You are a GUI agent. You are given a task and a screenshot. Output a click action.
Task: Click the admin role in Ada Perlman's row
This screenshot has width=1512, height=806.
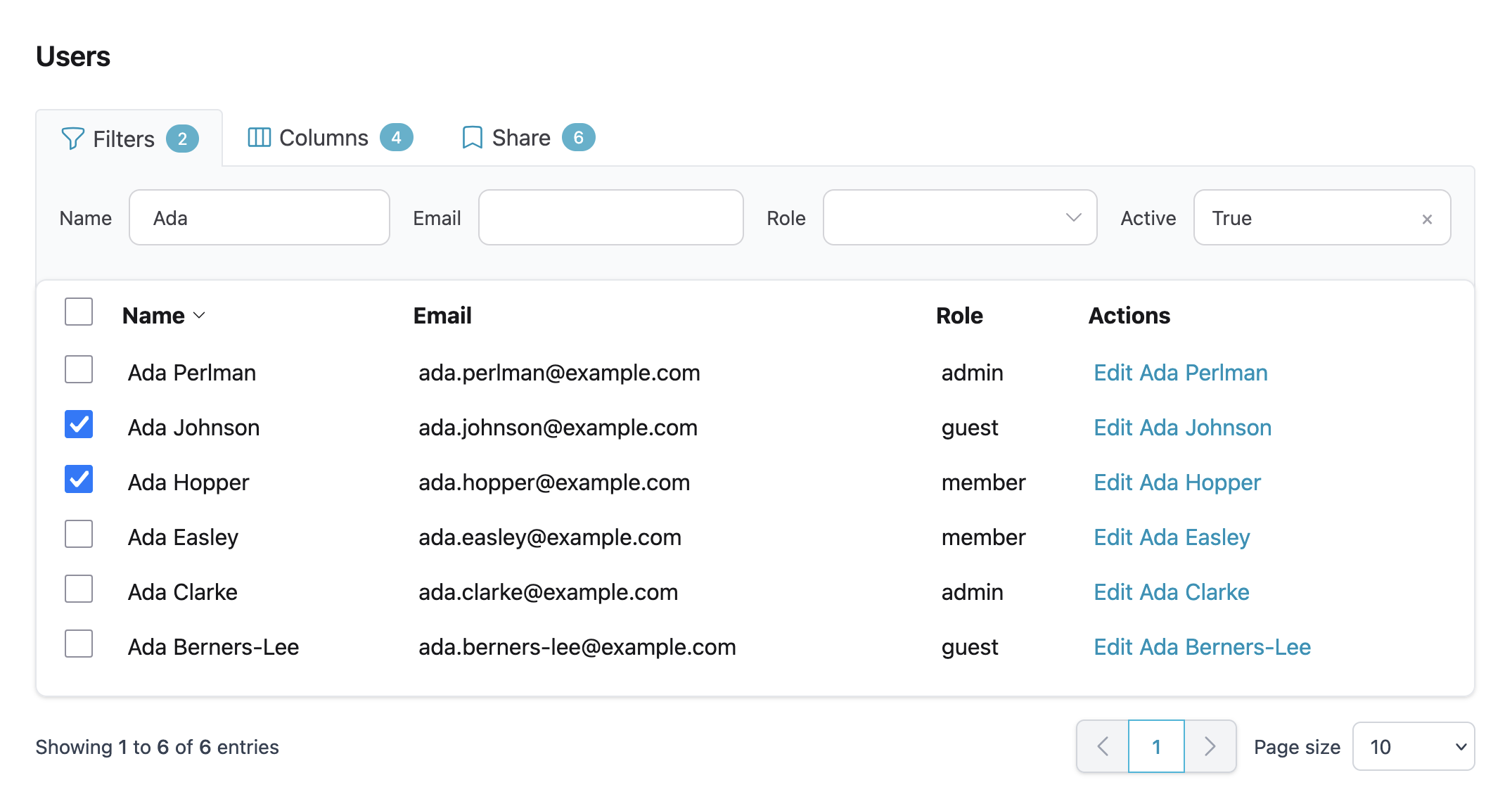[x=973, y=373]
